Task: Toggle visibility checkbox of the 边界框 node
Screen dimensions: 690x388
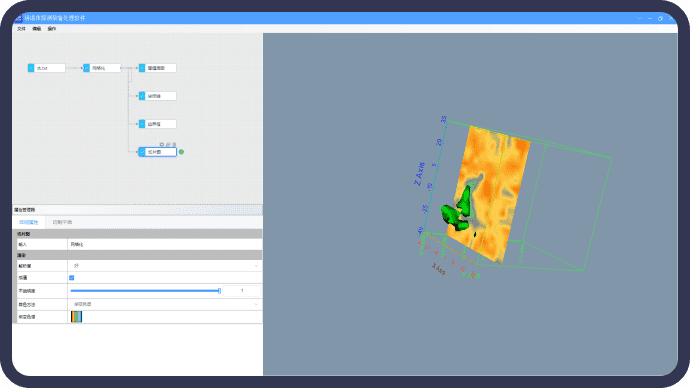Action: pos(142,124)
